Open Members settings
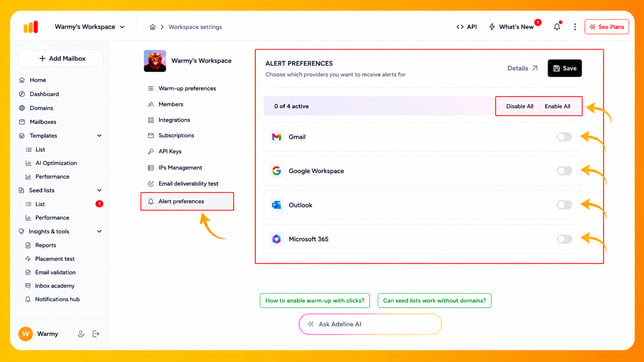Viewport: 644px width, 362px height. [x=166, y=104]
